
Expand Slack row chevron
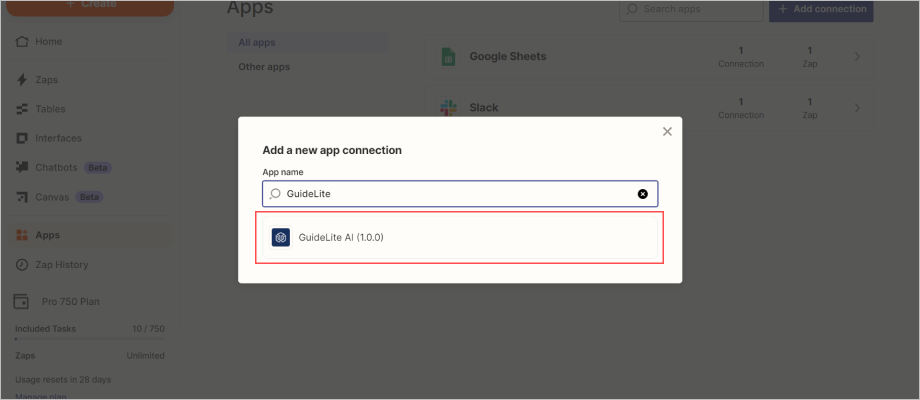pyautogui.click(x=857, y=108)
